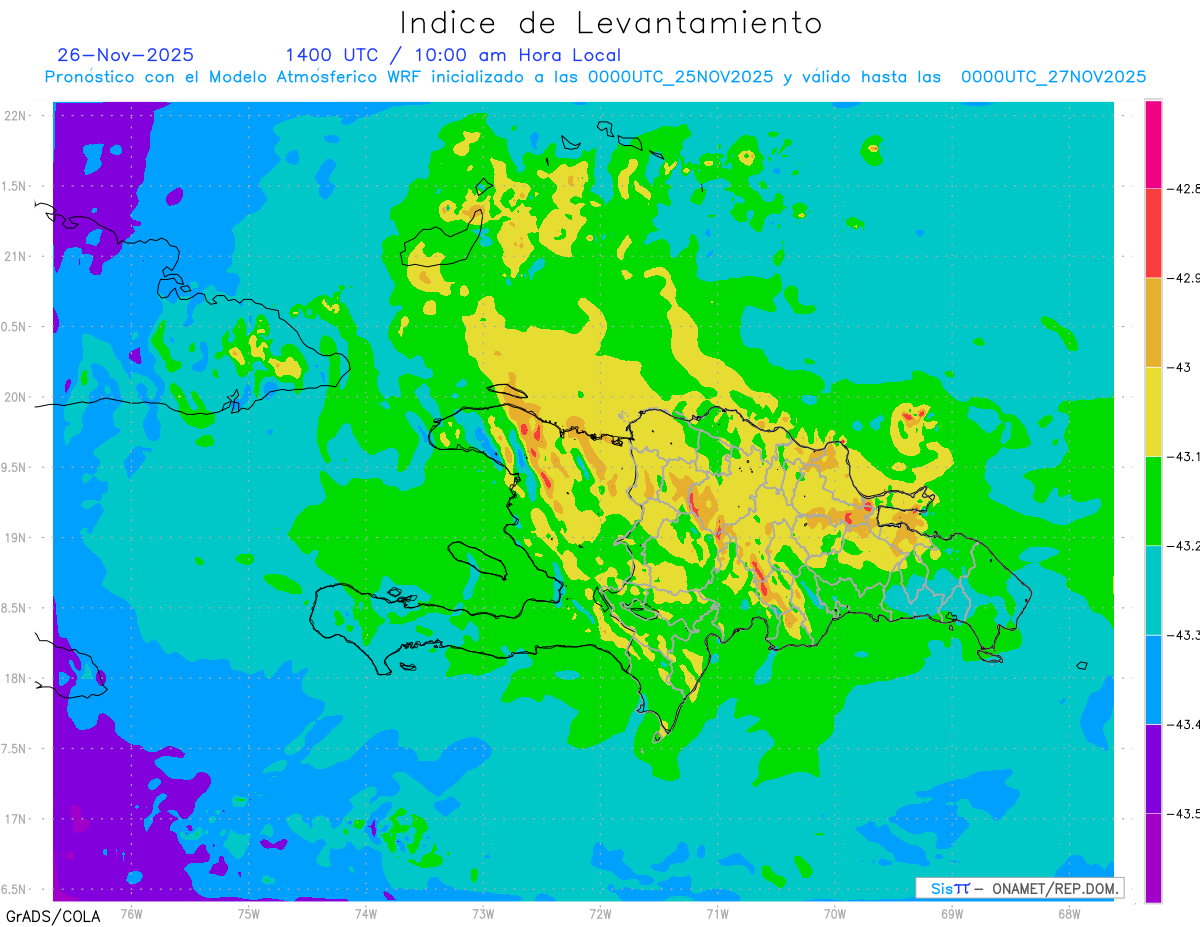Click the '70W' longitude label
Viewport: 1200px width, 927px height.
coord(835,913)
